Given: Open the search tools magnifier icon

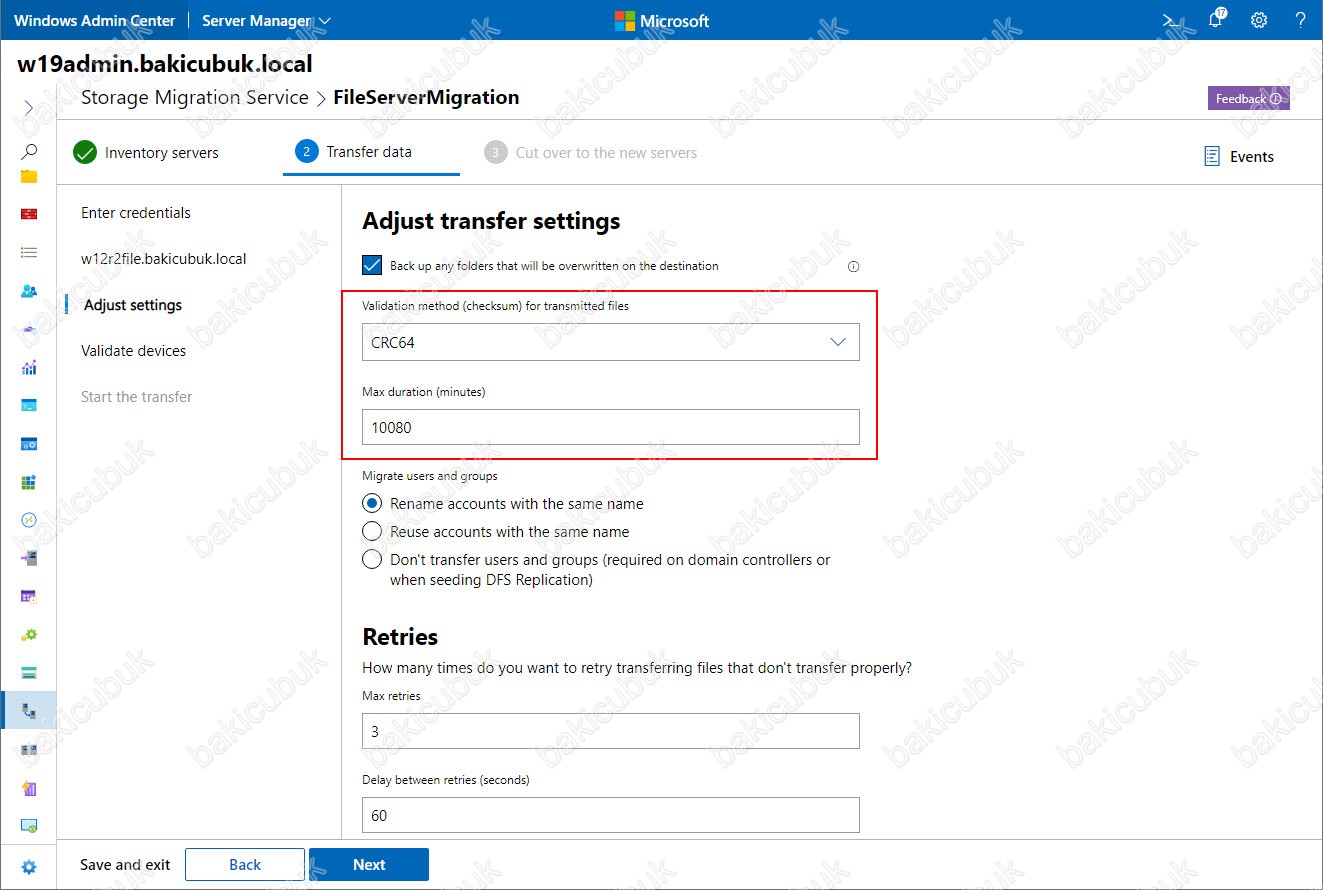Looking at the screenshot, I should point(29,151).
